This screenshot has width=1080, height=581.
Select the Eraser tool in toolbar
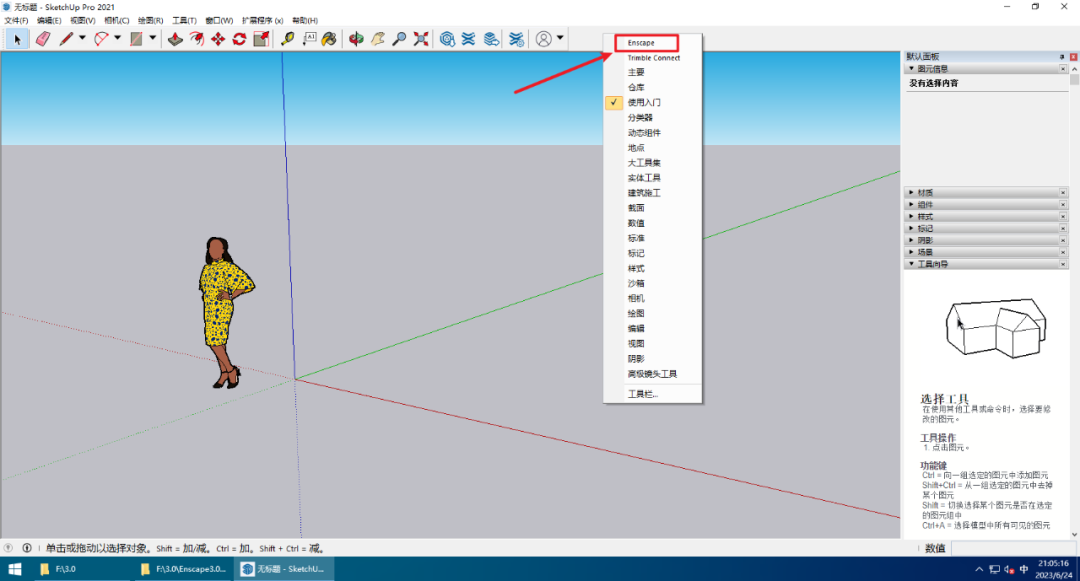(42, 39)
